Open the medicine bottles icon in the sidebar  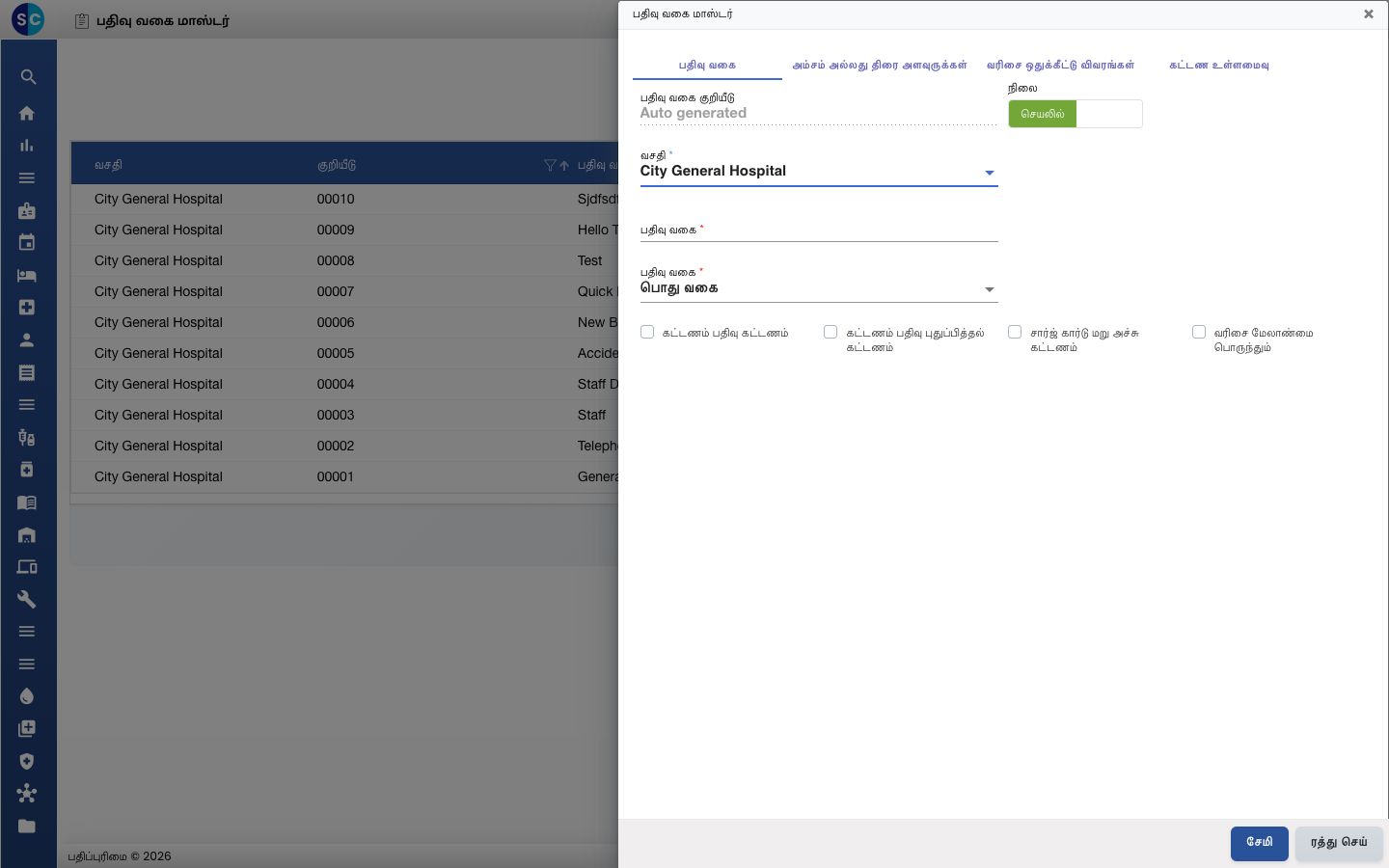coord(27,437)
